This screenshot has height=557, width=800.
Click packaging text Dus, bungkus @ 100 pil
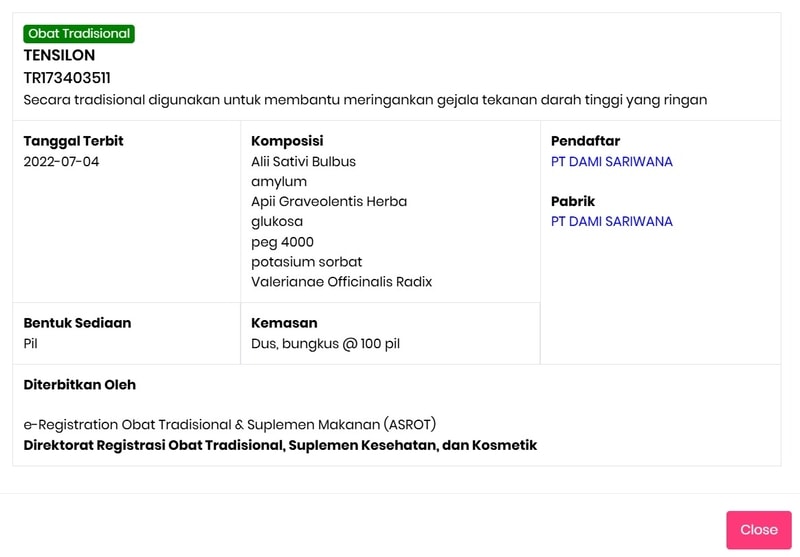click(x=325, y=344)
